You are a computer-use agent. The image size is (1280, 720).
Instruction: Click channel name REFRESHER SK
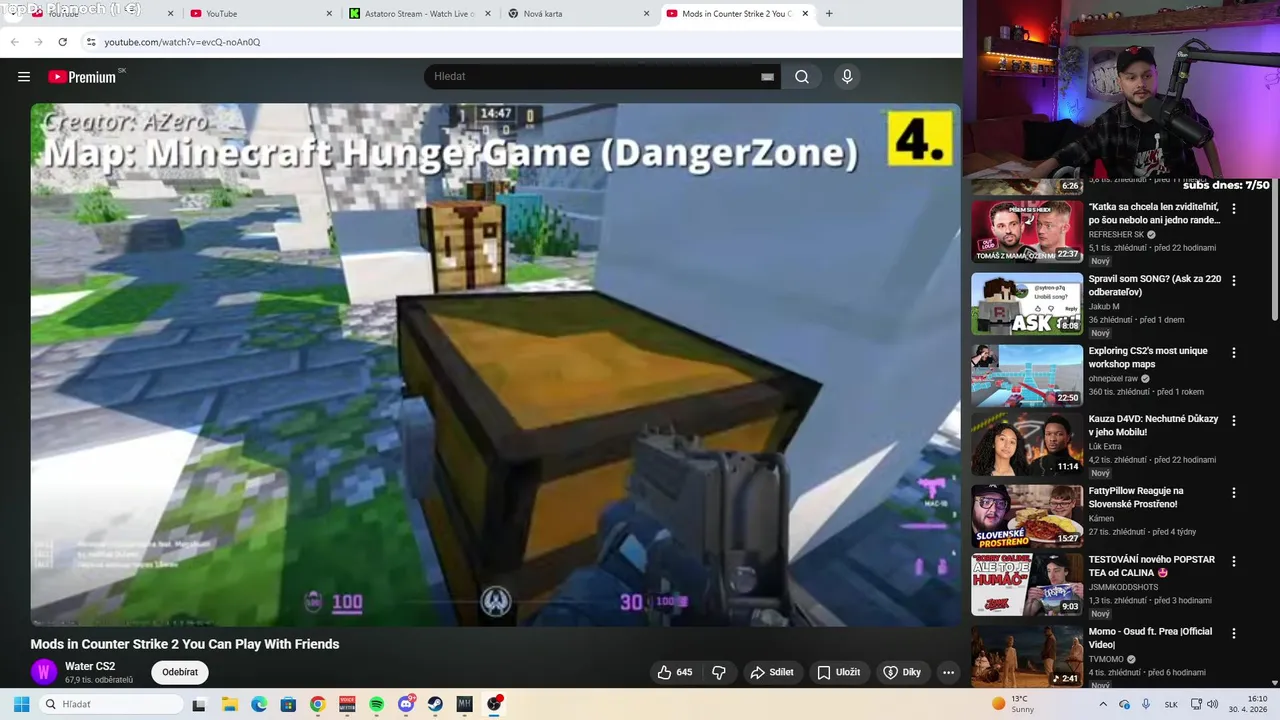click(x=1116, y=235)
